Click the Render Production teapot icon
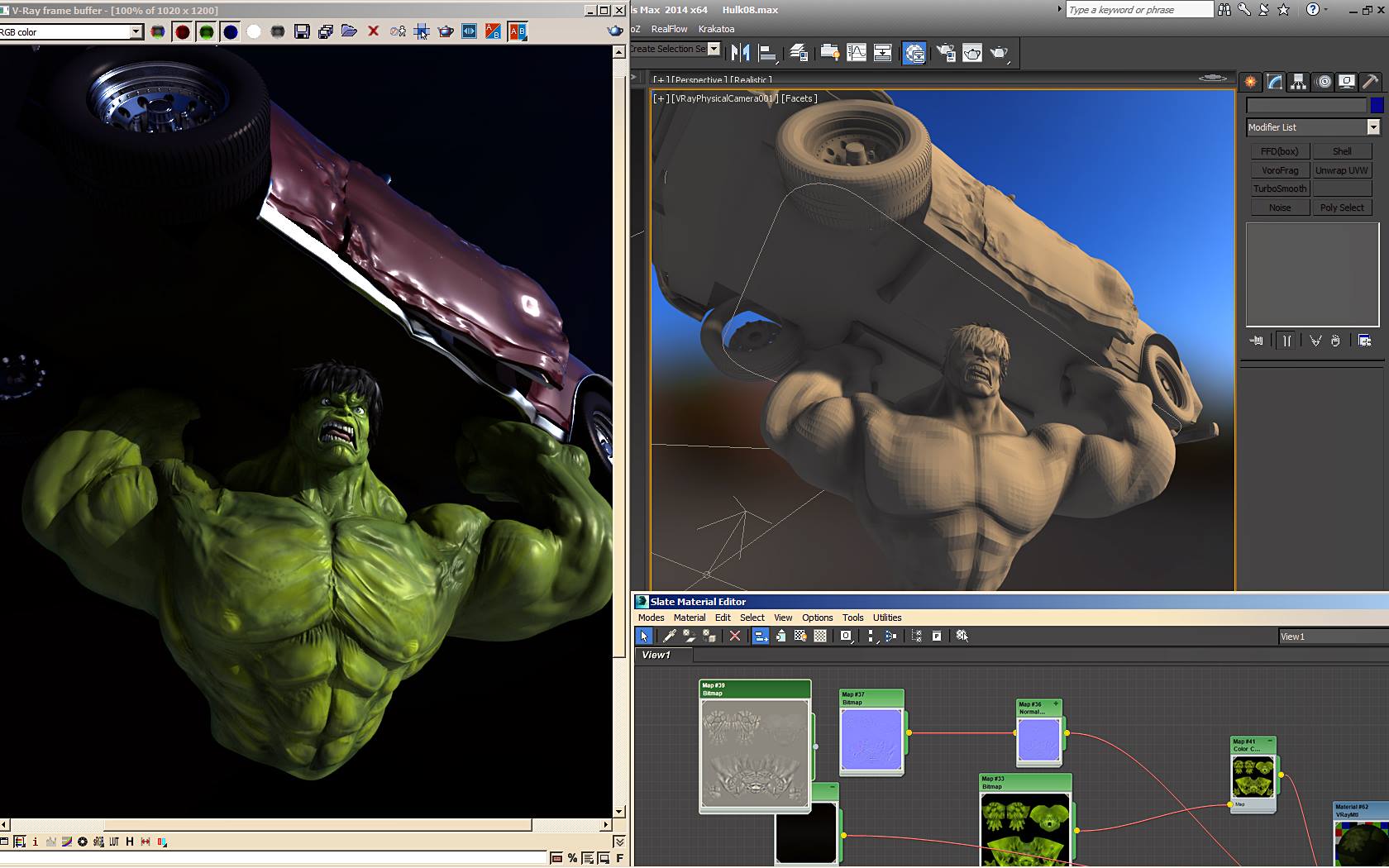The image size is (1389, 868). tap(1000, 53)
